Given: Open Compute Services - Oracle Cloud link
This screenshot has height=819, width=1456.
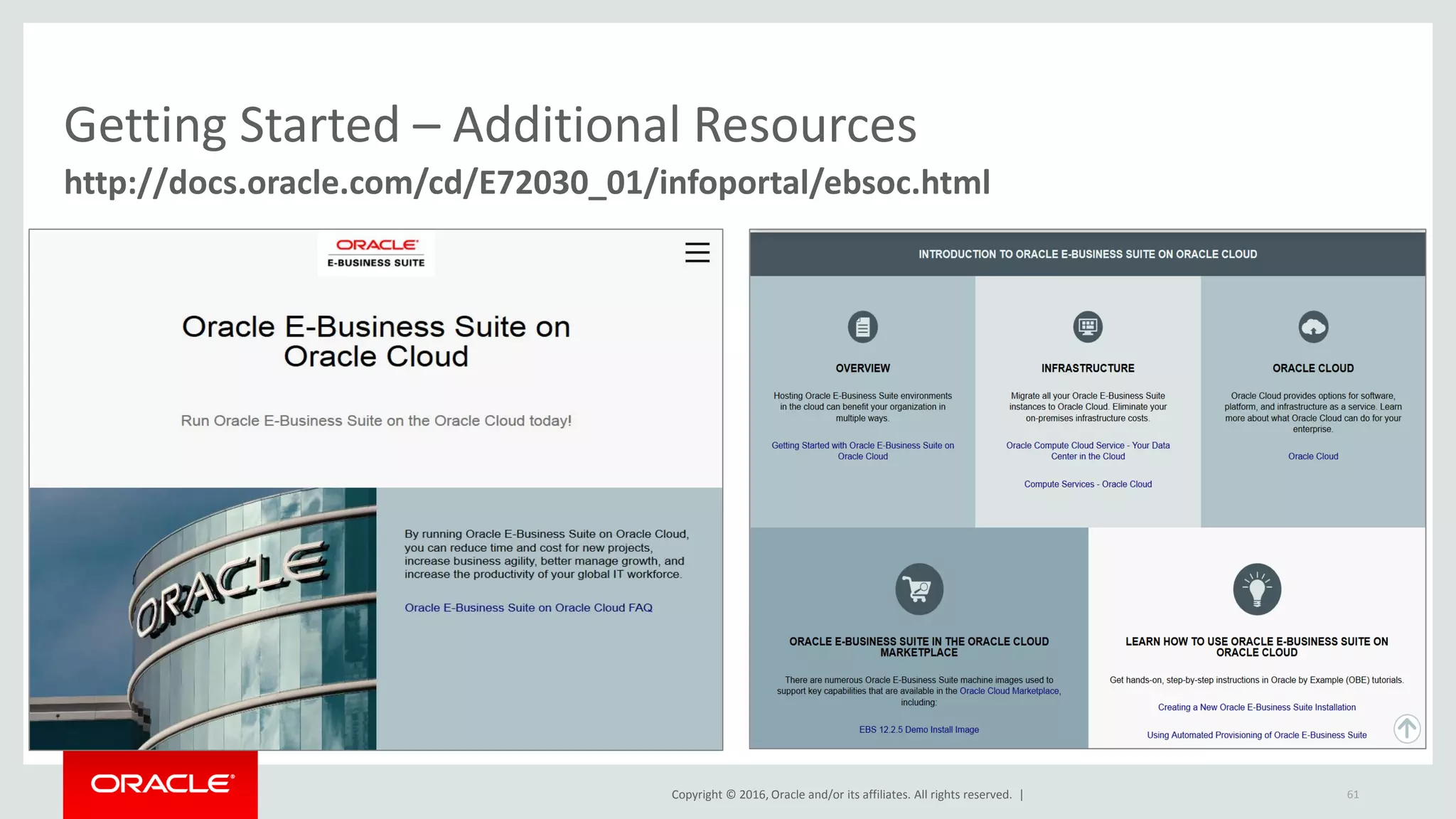Looking at the screenshot, I should tap(1088, 484).
